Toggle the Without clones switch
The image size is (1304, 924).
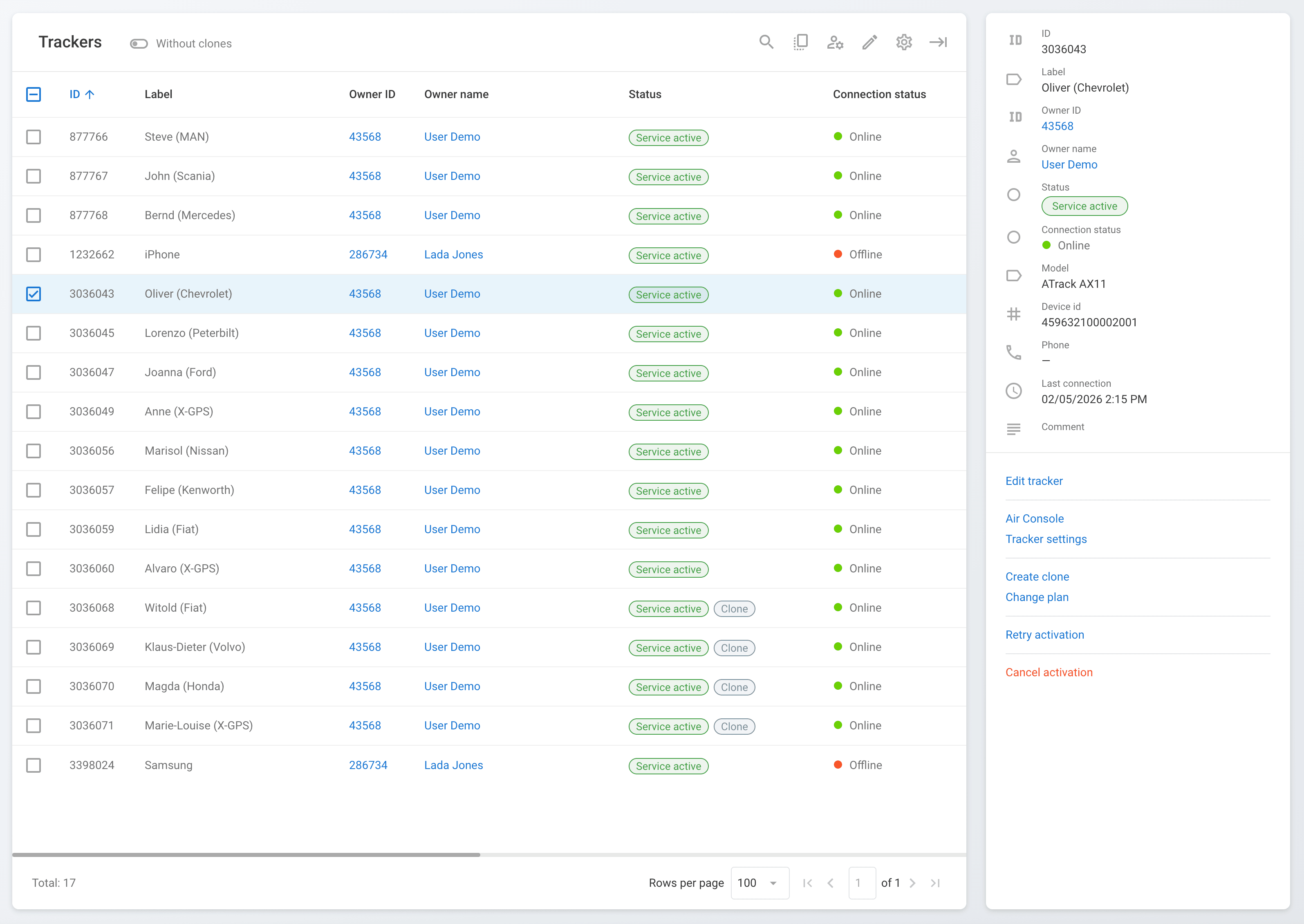coord(139,44)
